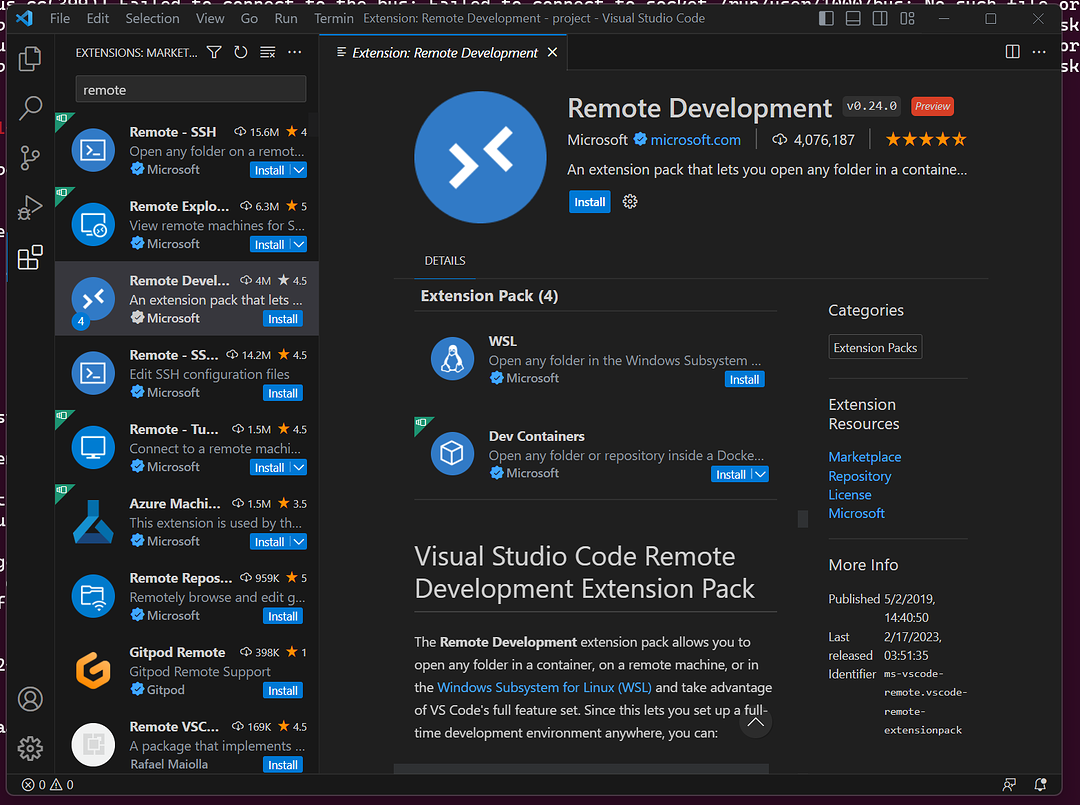Click the Manage gear beside the Install button
The width and height of the screenshot is (1080, 805).
pyautogui.click(x=629, y=201)
